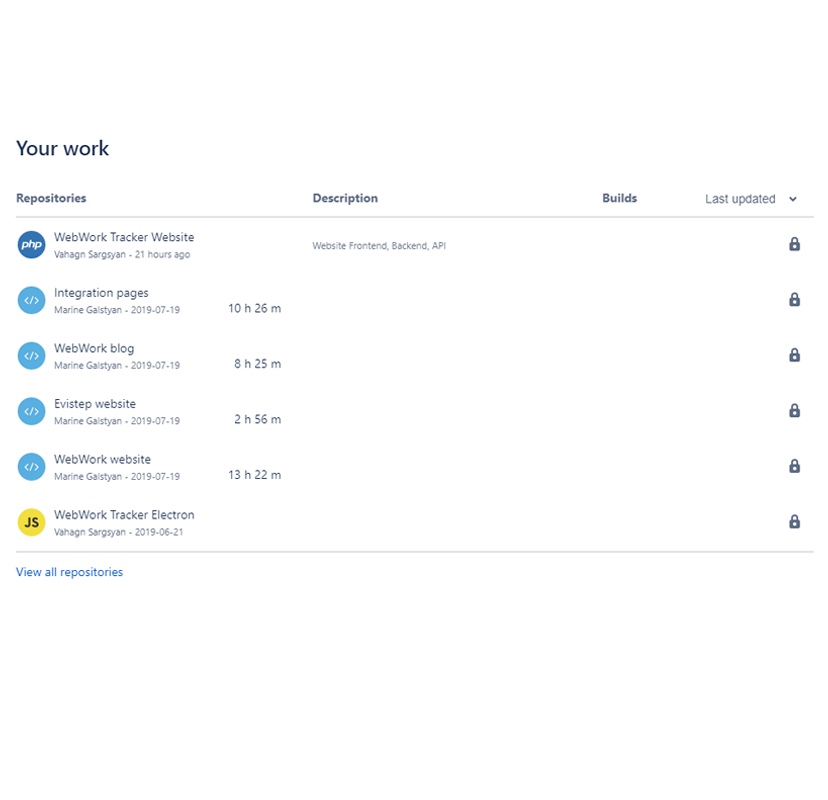Click the code avatar beside WebWork website
This screenshot has width=828, height=800.
click(x=31, y=466)
